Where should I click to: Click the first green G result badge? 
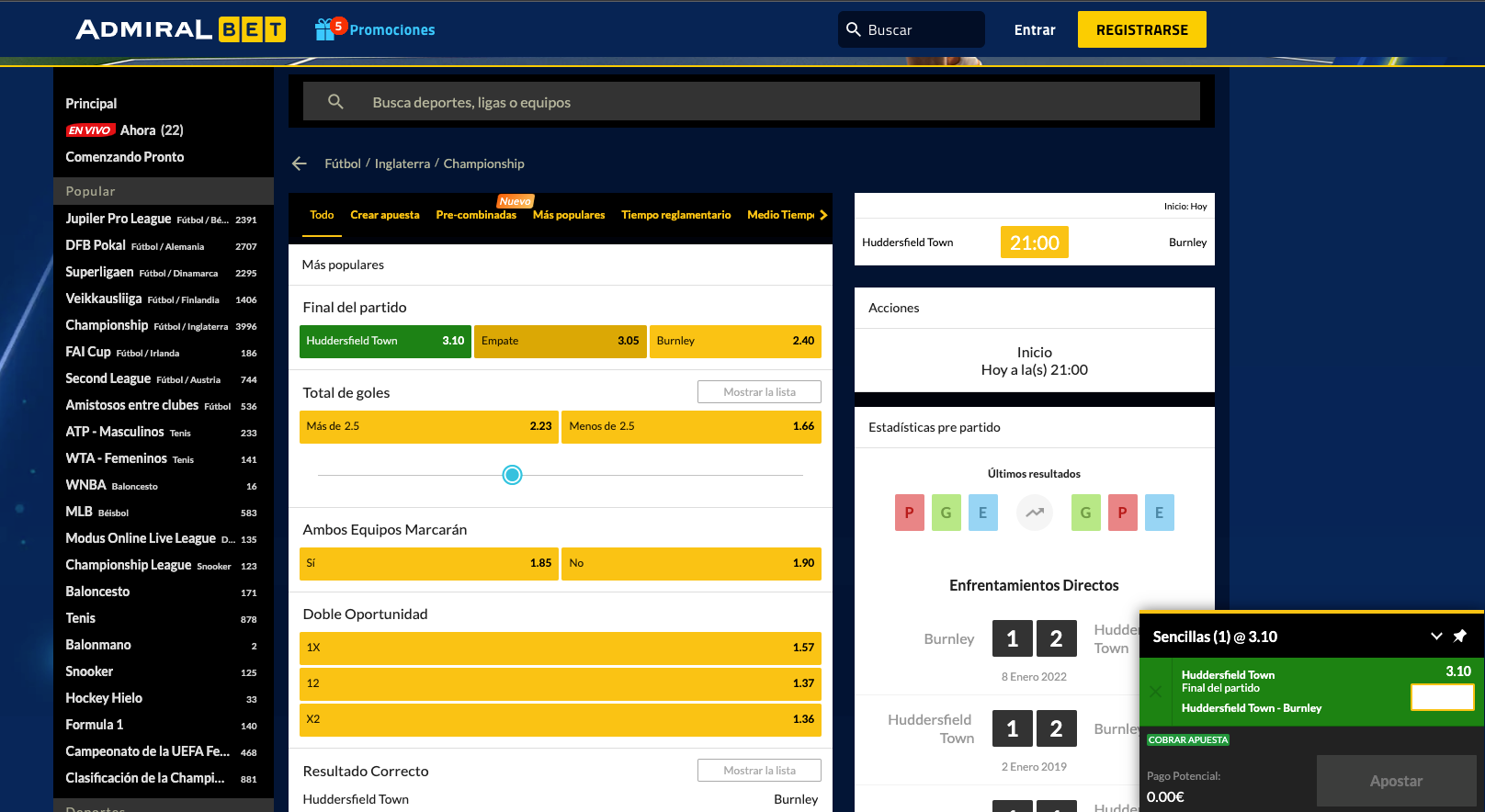pos(946,513)
